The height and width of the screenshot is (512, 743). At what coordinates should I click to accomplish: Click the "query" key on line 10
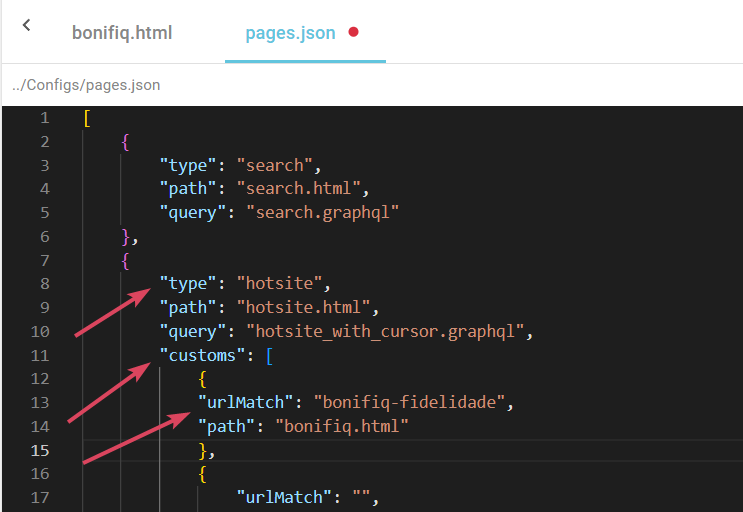(x=193, y=331)
